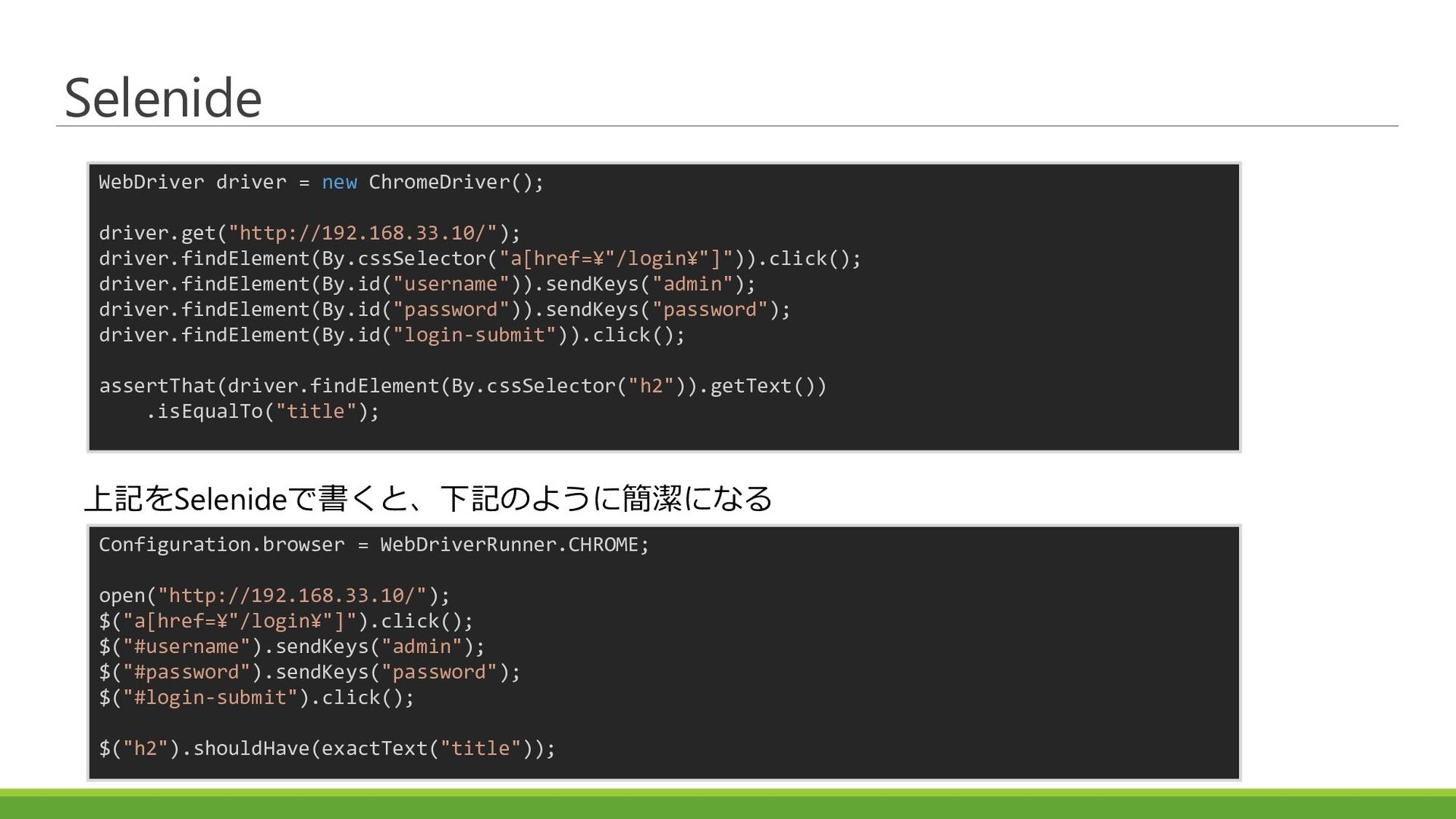The height and width of the screenshot is (819, 1456).
Task: Click the Japanese description sentence between code blocks
Action: point(428,498)
